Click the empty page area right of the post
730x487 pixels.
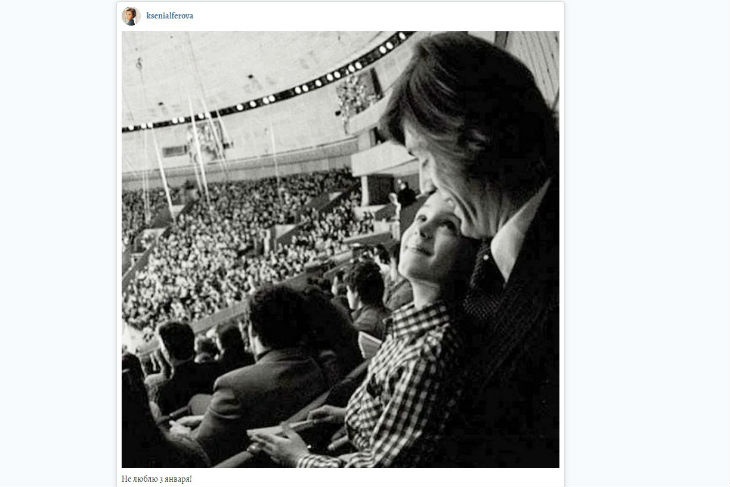(650, 250)
